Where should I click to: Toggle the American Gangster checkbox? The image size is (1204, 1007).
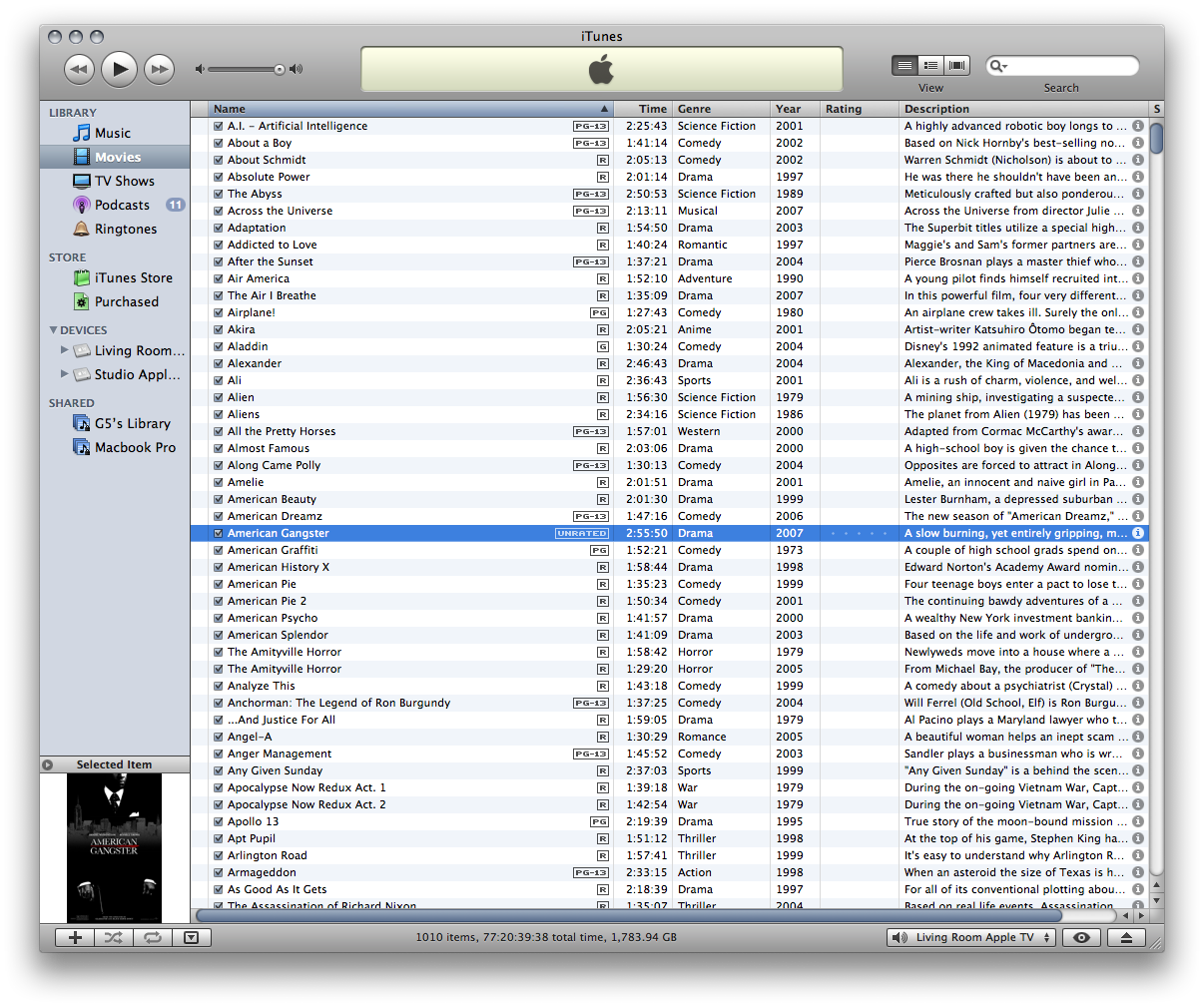point(218,533)
